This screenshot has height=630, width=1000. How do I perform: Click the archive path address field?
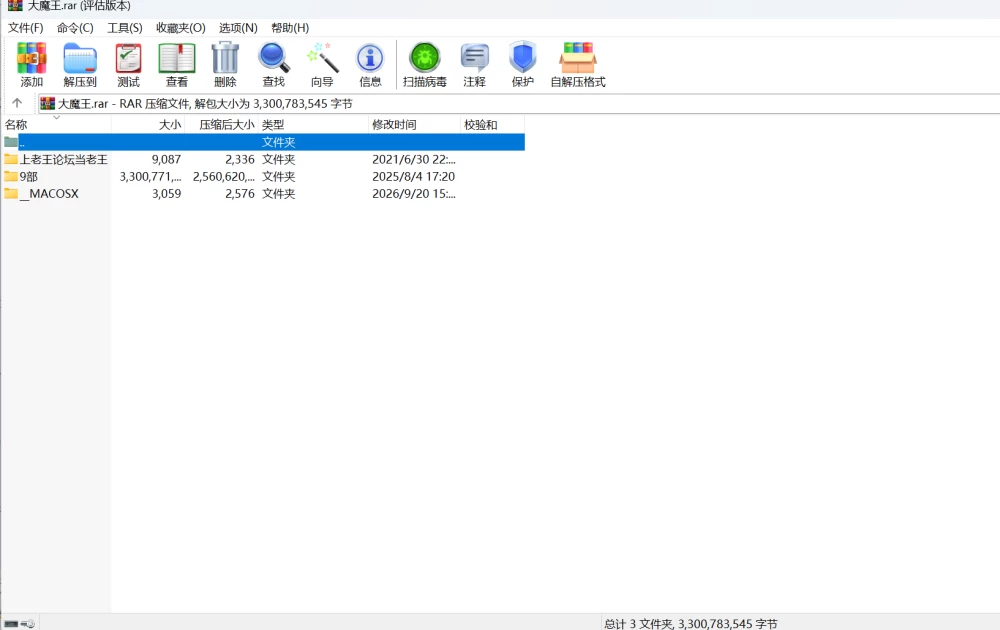518,103
